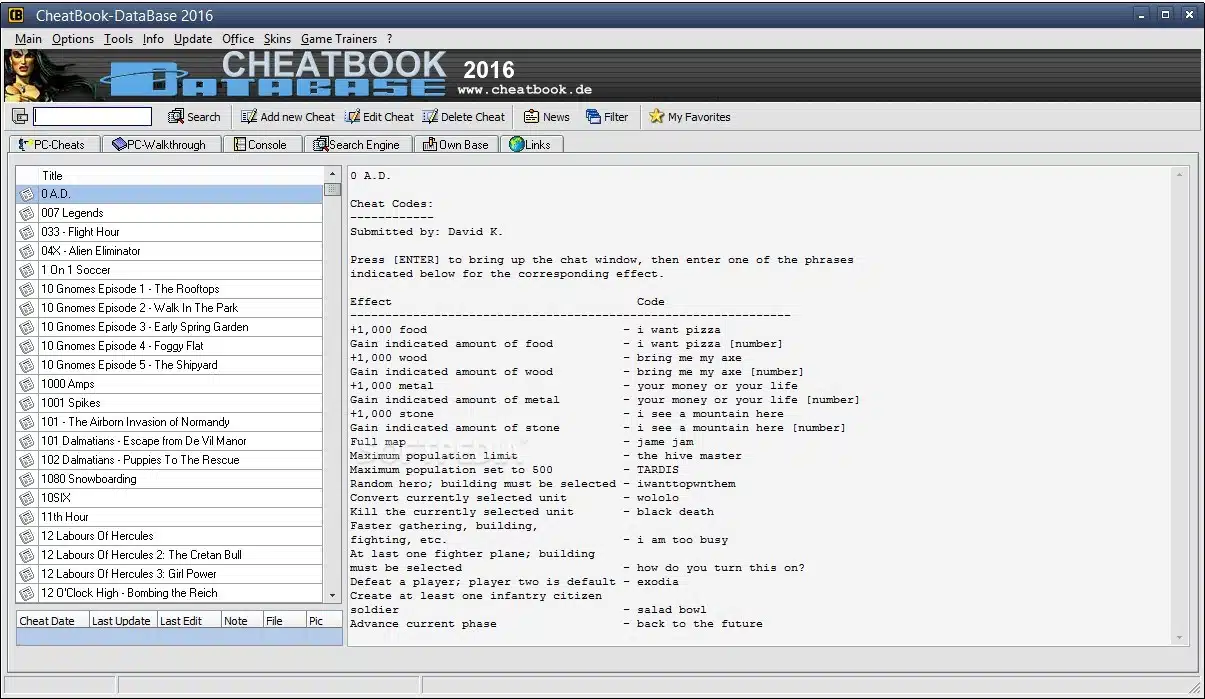The image size is (1205, 699).
Task: Click the cheat text pane scroll up arrow
Action: click(1181, 175)
